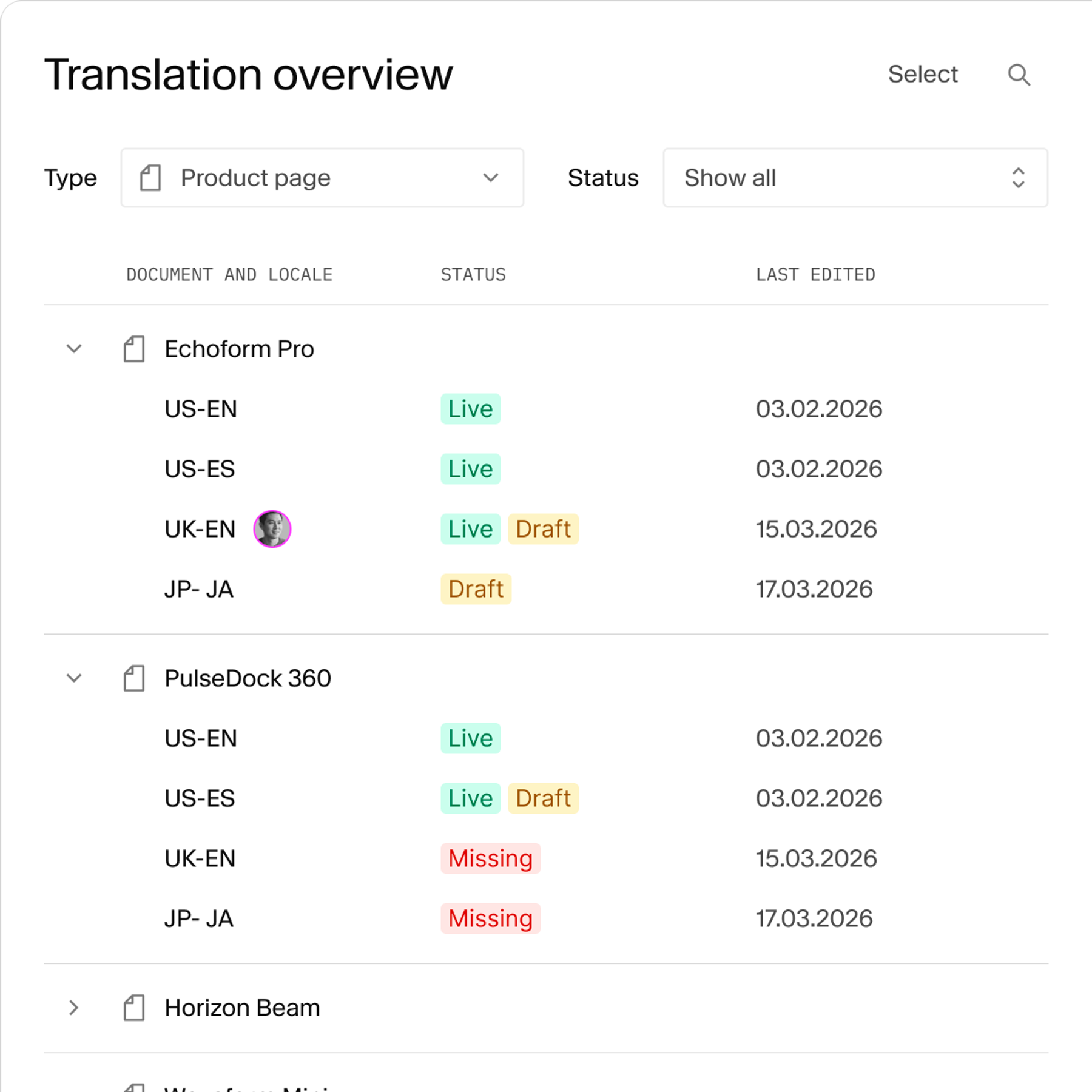
Task: Collapse the Echoform Pro section
Action: tap(74, 349)
